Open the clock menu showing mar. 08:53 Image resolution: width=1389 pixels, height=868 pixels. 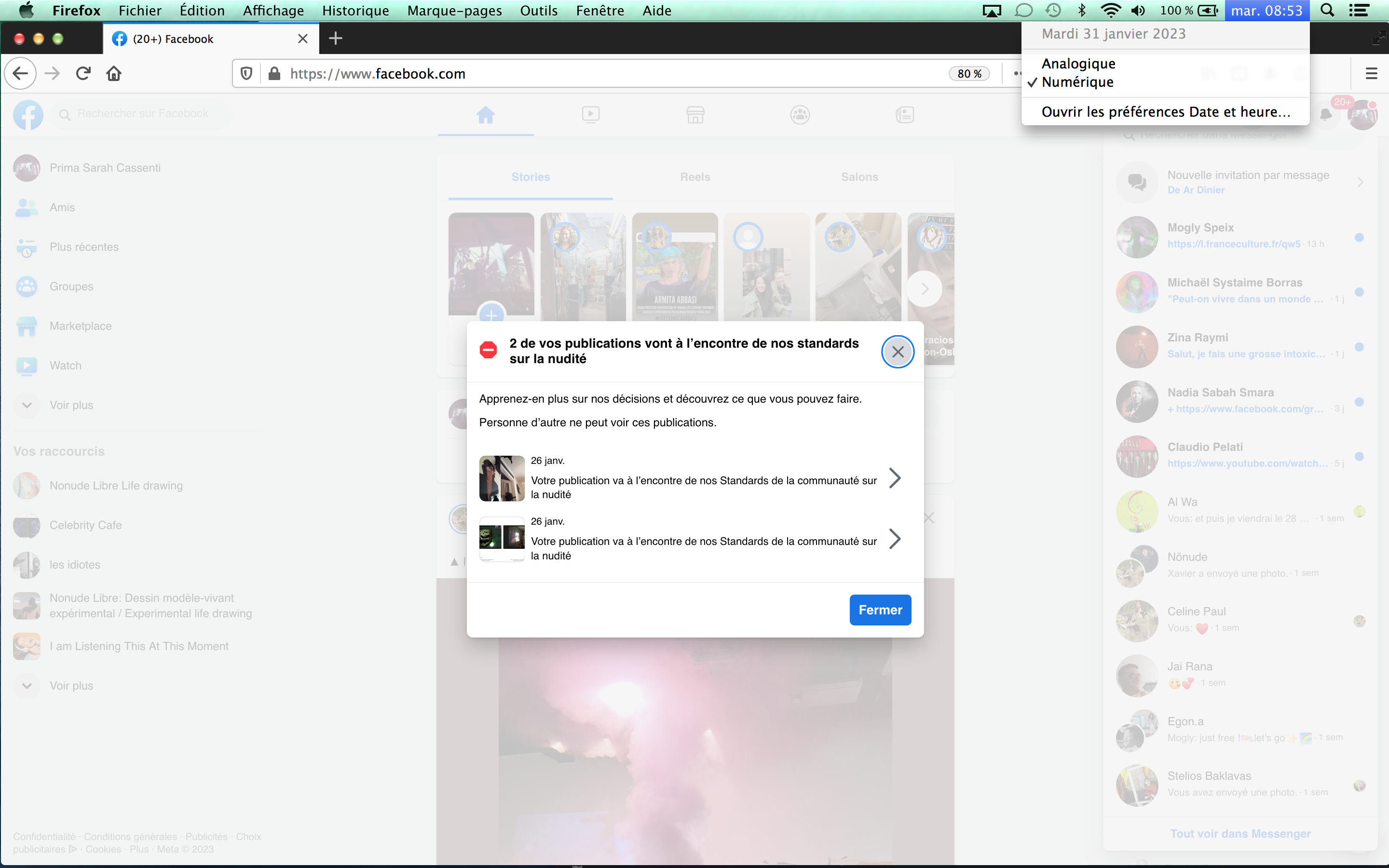[1266, 10]
